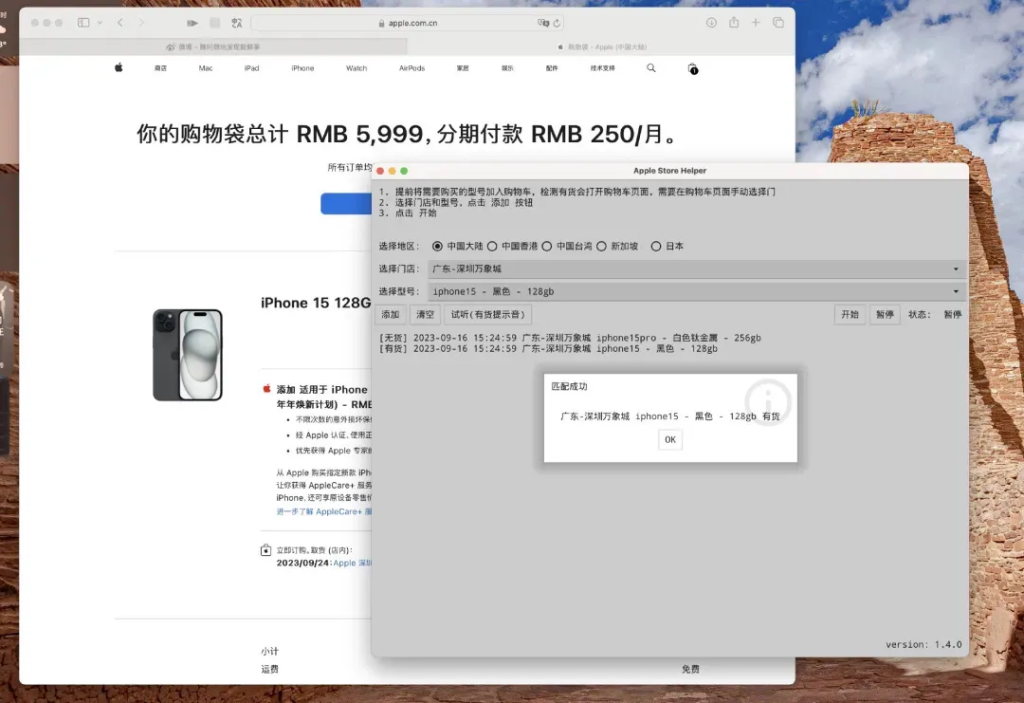Open the 选择门店 store dropdown
The image size is (1024, 703).
pyautogui.click(x=697, y=269)
